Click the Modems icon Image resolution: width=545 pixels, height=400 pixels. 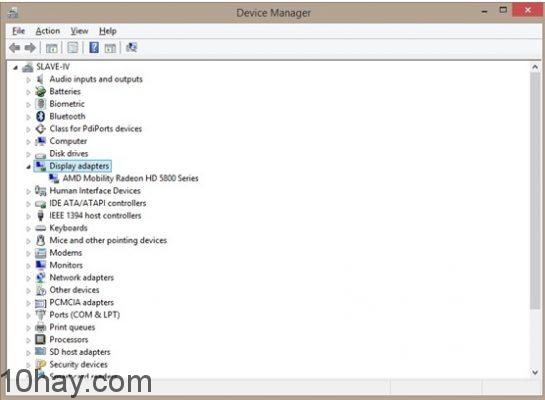tap(40, 253)
